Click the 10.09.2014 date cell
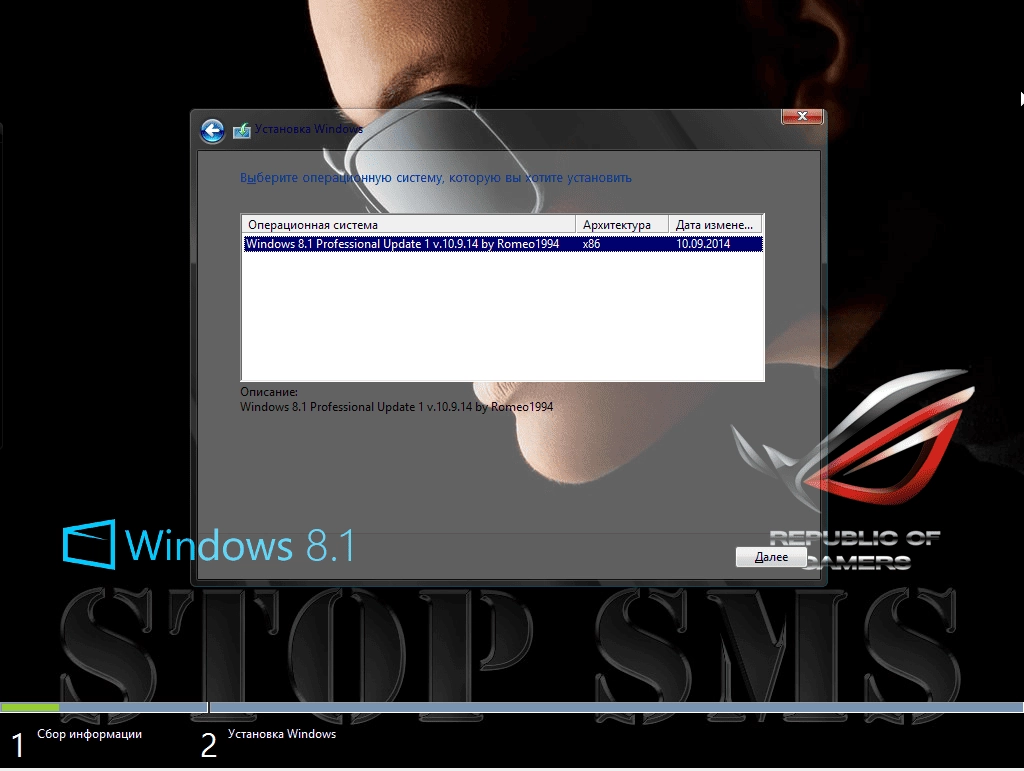 703,244
